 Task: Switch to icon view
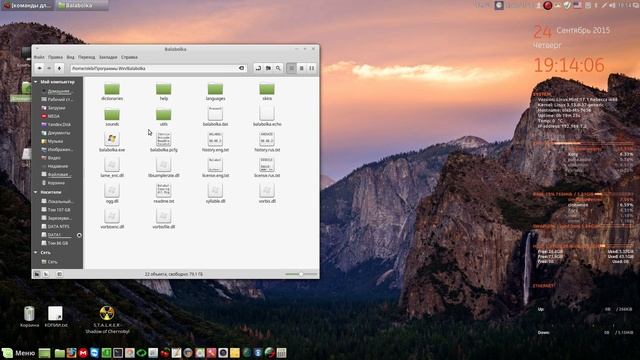[x=291, y=68]
